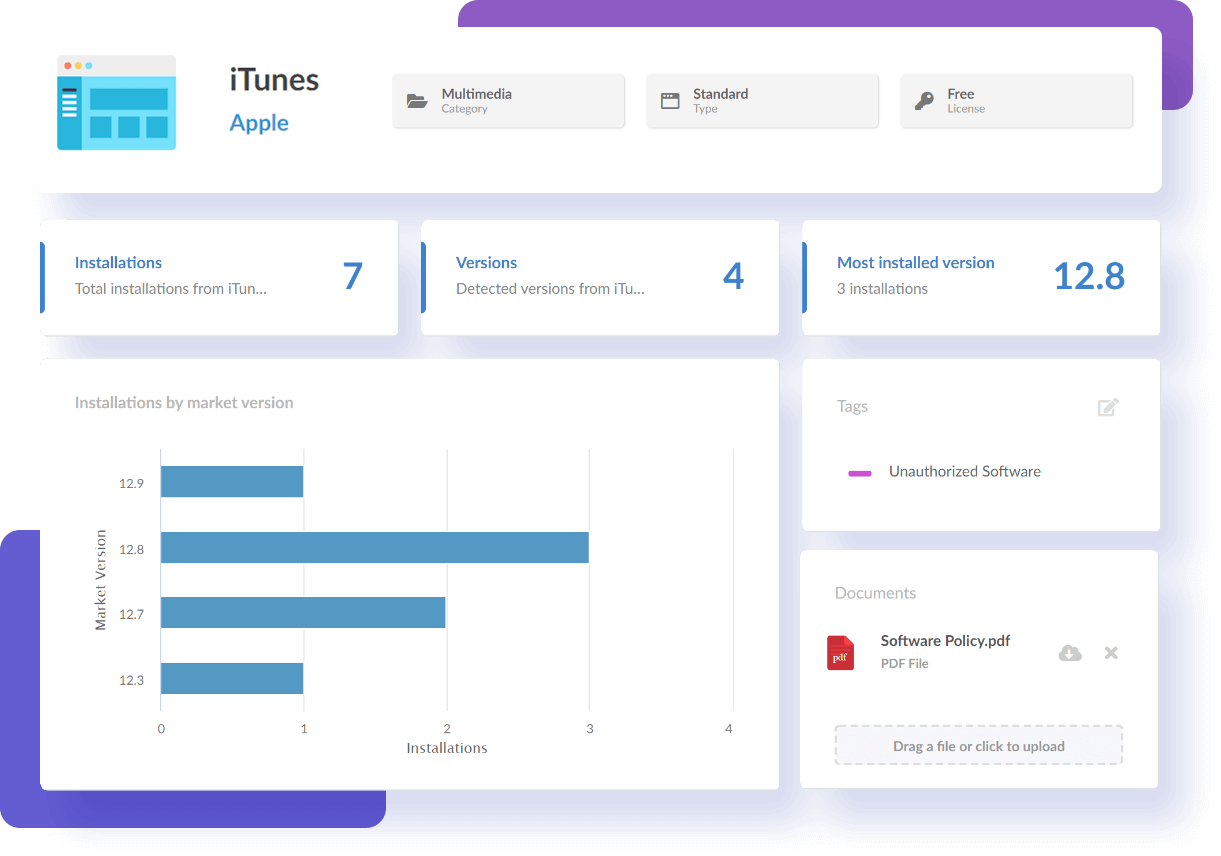
Task: Click the Most installed version card
Action: (x=981, y=277)
